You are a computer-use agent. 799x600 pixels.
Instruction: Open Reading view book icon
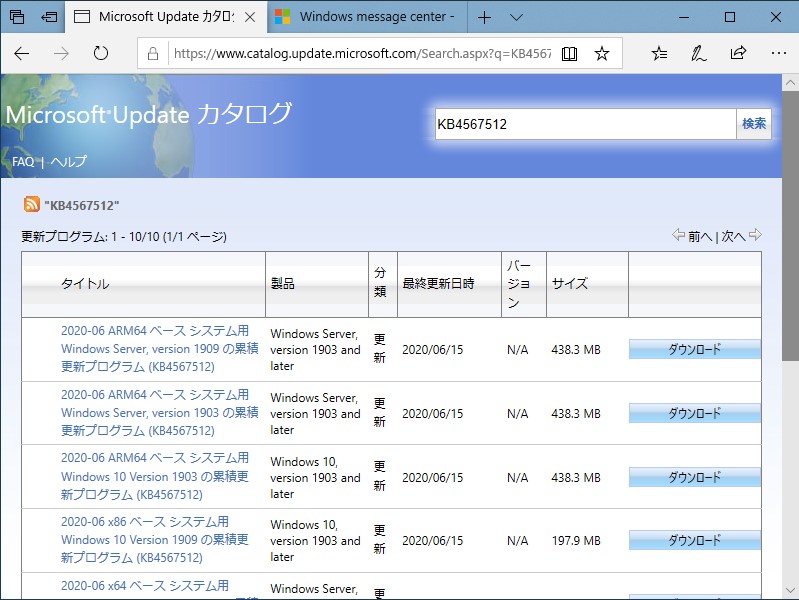tap(569, 54)
